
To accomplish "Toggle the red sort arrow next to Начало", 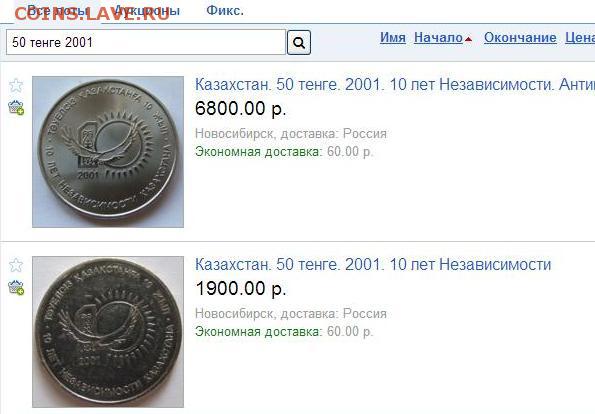I will click(468, 39).
